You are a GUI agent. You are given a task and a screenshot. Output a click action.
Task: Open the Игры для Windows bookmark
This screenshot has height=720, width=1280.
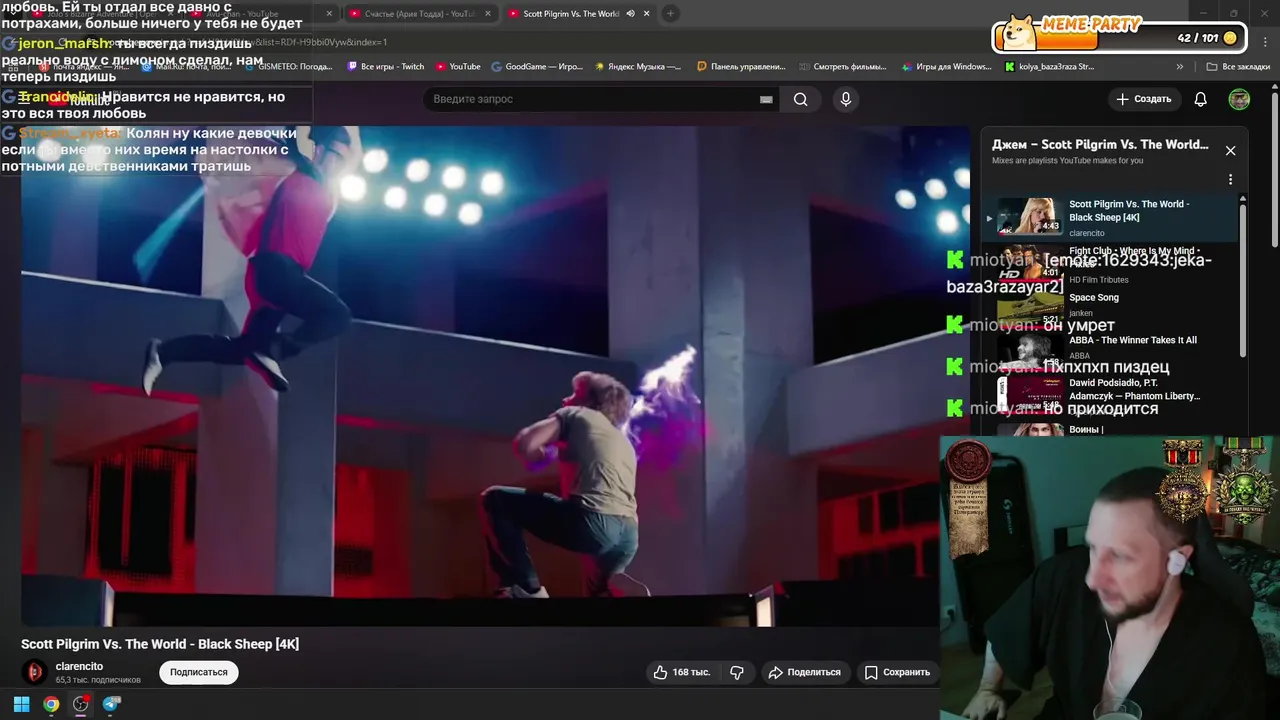947,67
